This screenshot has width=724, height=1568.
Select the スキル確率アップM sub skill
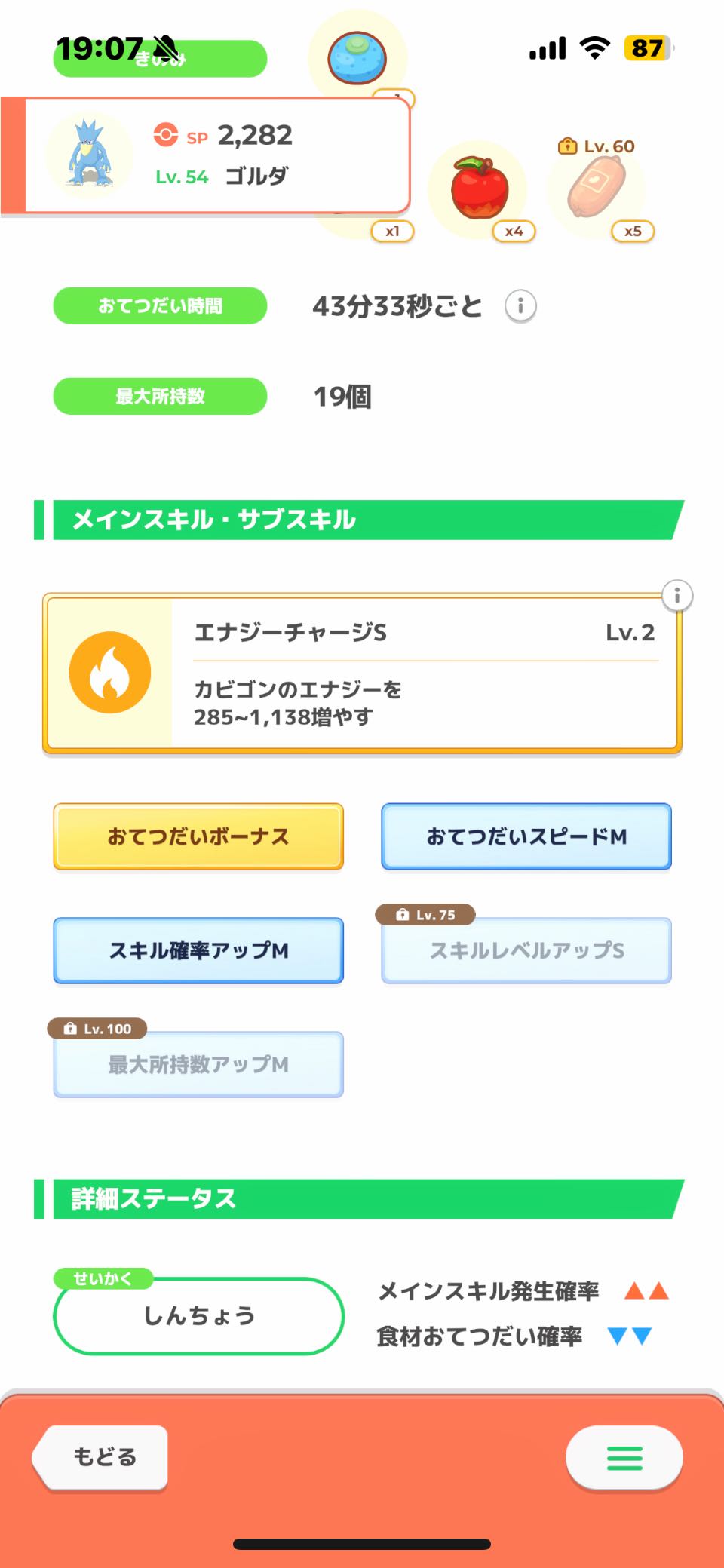click(x=198, y=950)
